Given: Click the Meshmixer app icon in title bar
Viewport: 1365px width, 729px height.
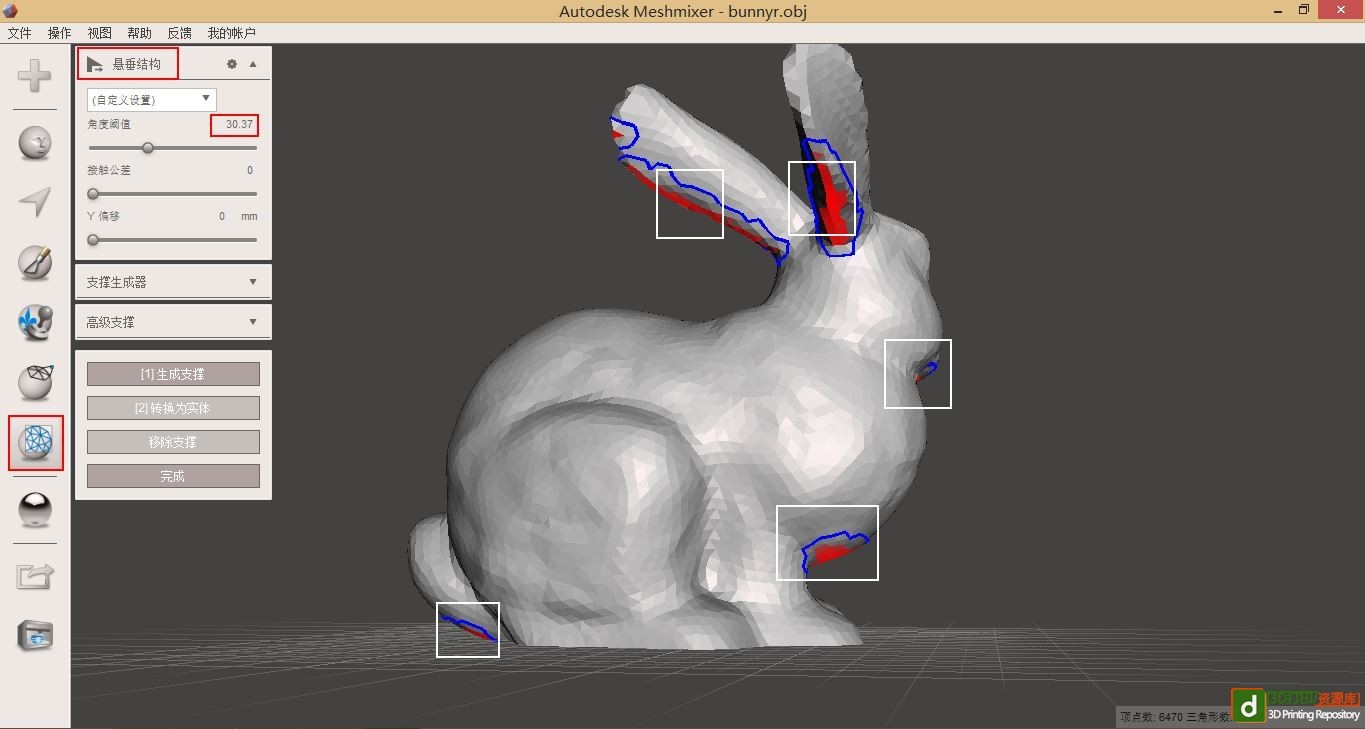Looking at the screenshot, I should pos(10,11).
